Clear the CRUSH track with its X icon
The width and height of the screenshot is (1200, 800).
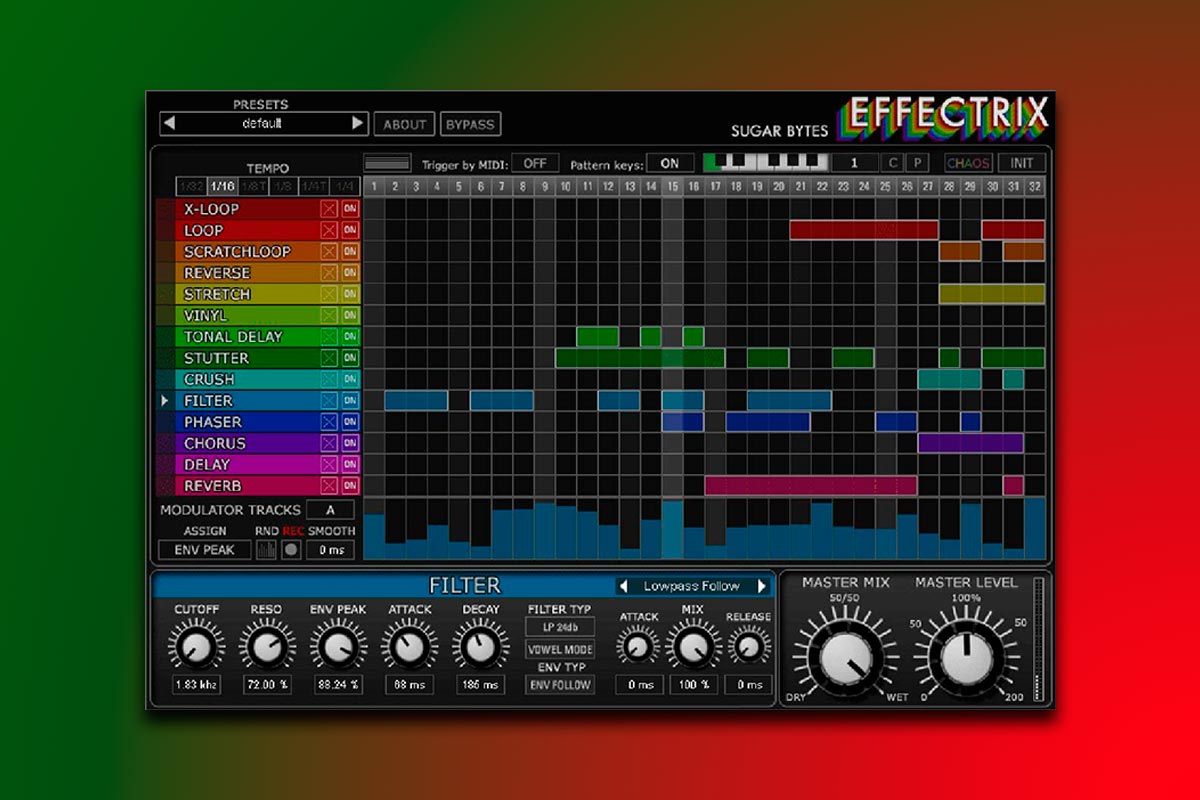click(x=329, y=379)
